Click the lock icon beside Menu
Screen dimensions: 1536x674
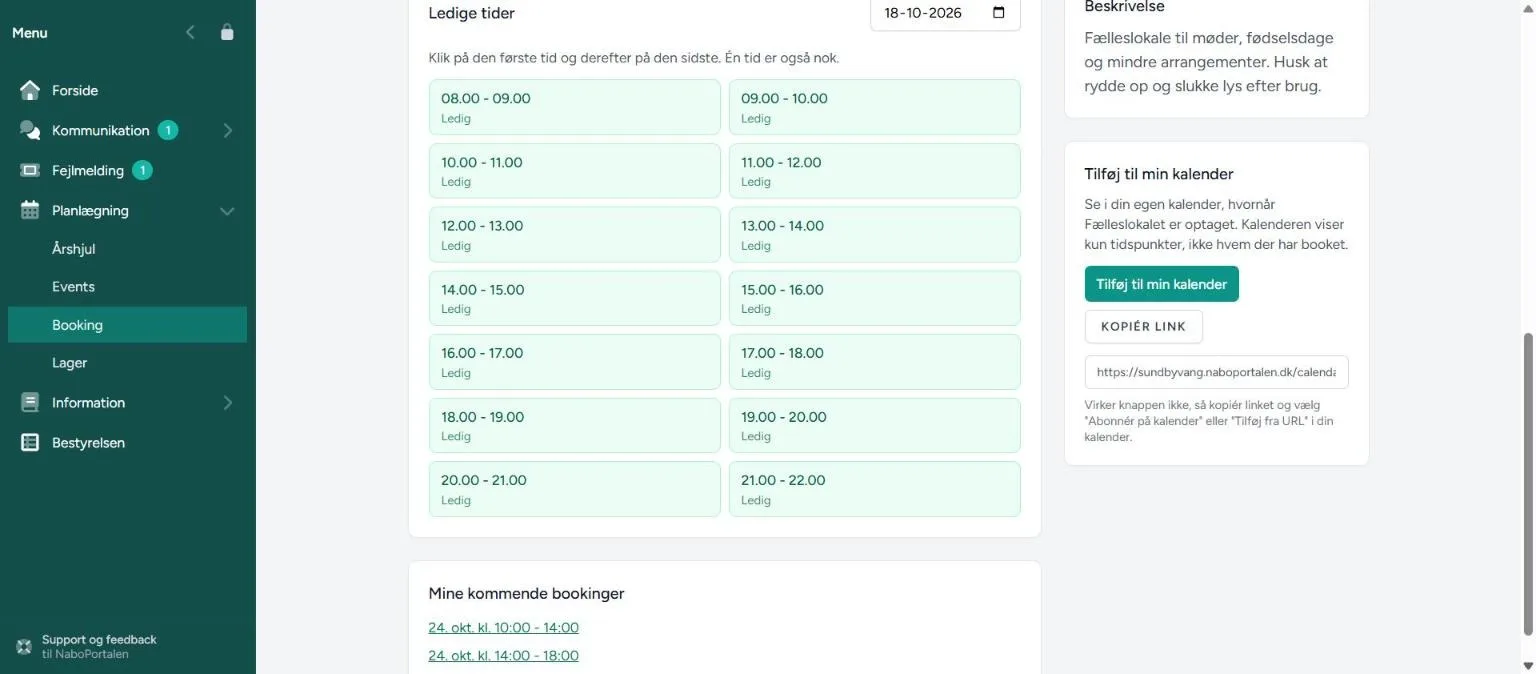(227, 32)
